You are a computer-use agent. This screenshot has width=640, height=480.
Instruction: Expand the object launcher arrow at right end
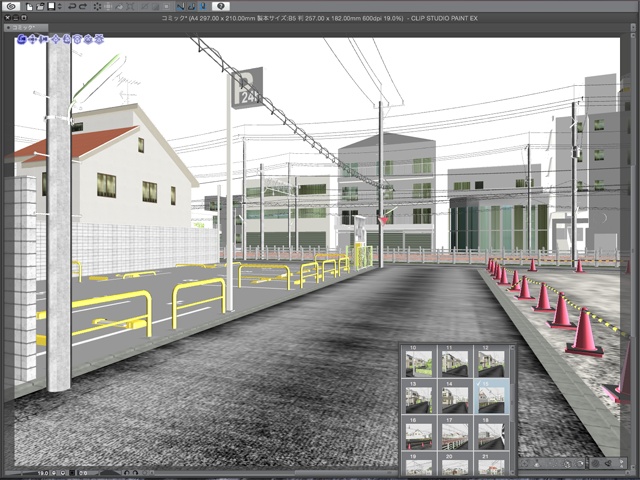(x=622, y=463)
